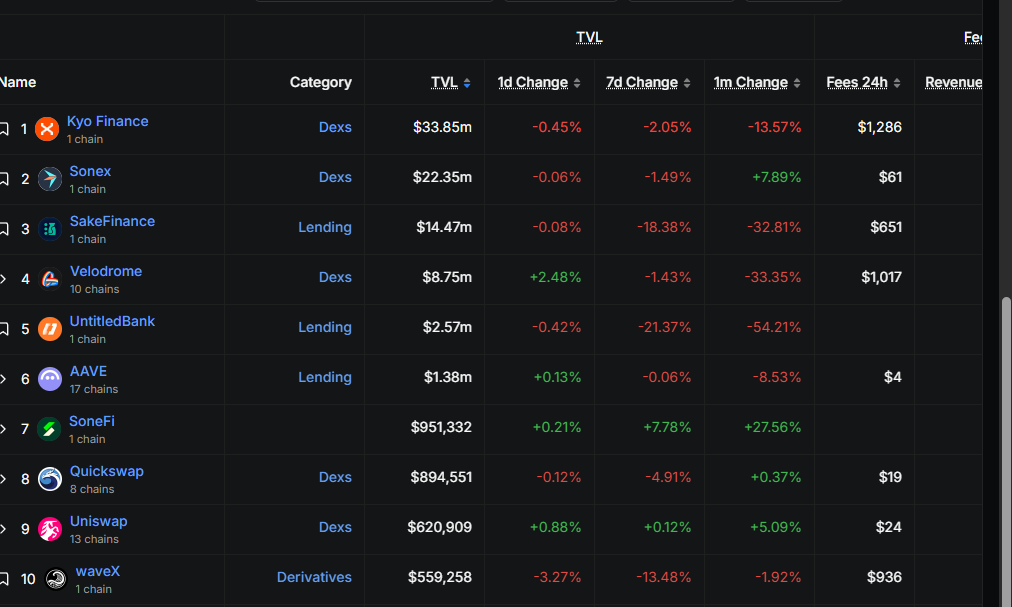Click the $951,332 TVL value
1012x607 pixels.
(441, 427)
